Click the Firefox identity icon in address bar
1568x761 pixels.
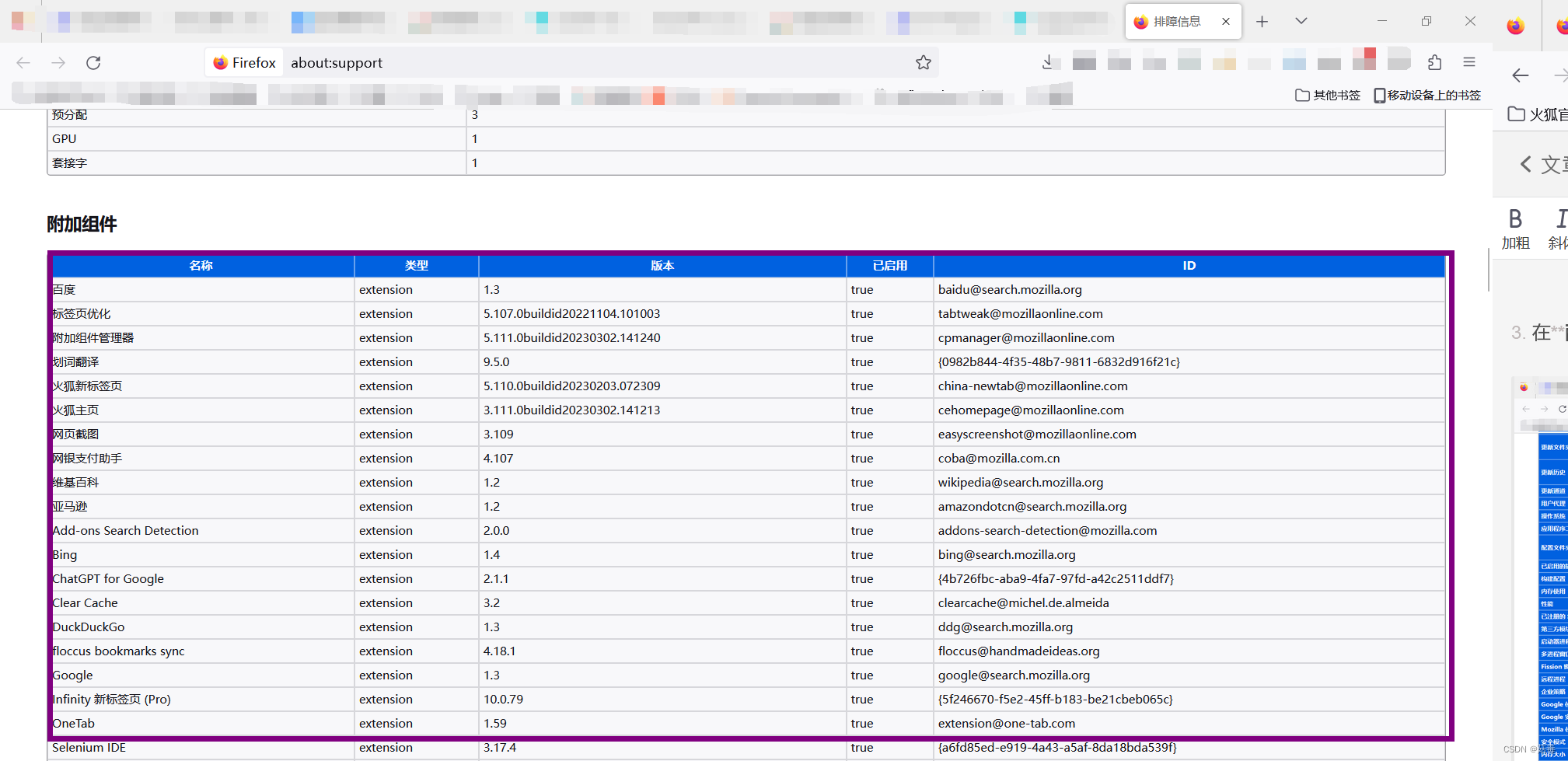[x=244, y=63]
